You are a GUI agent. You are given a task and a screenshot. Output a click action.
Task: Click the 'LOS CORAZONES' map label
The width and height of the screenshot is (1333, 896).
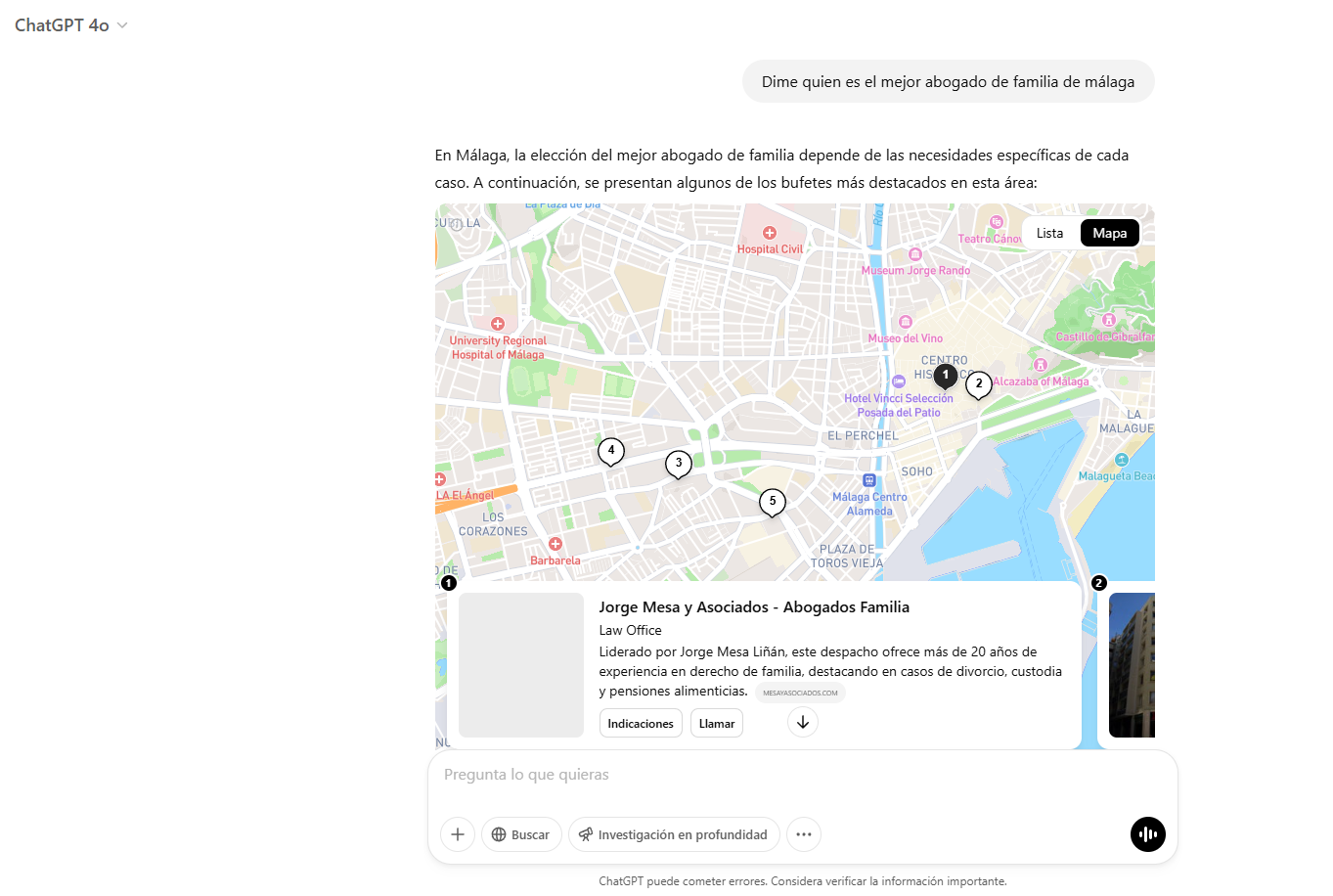(493, 524)
